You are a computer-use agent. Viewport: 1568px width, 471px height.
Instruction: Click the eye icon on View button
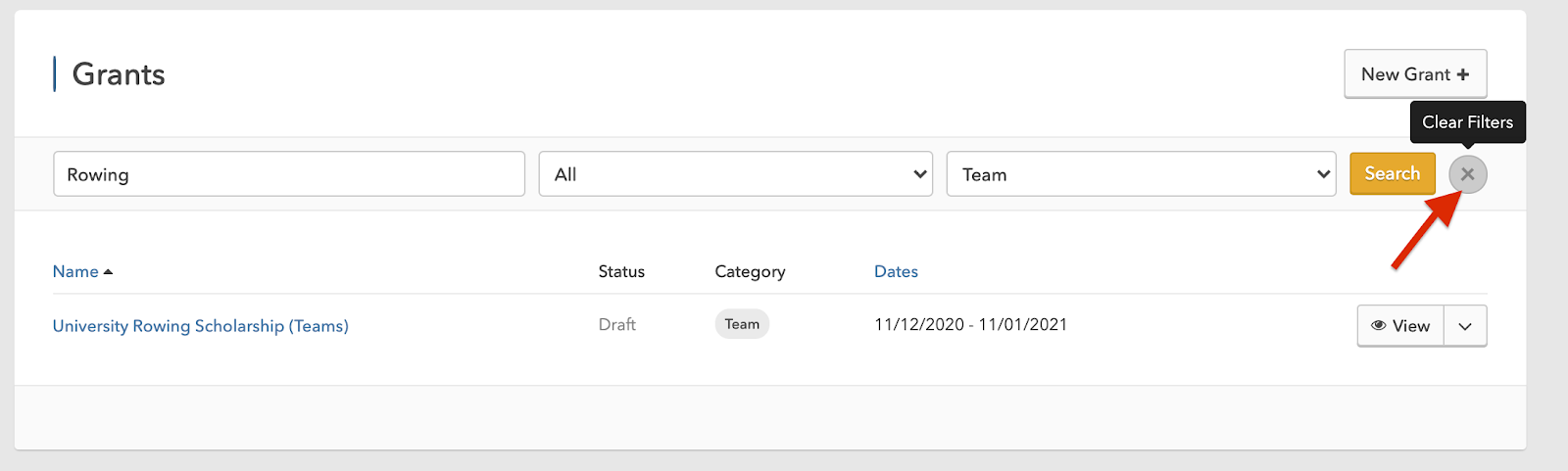1378,326
